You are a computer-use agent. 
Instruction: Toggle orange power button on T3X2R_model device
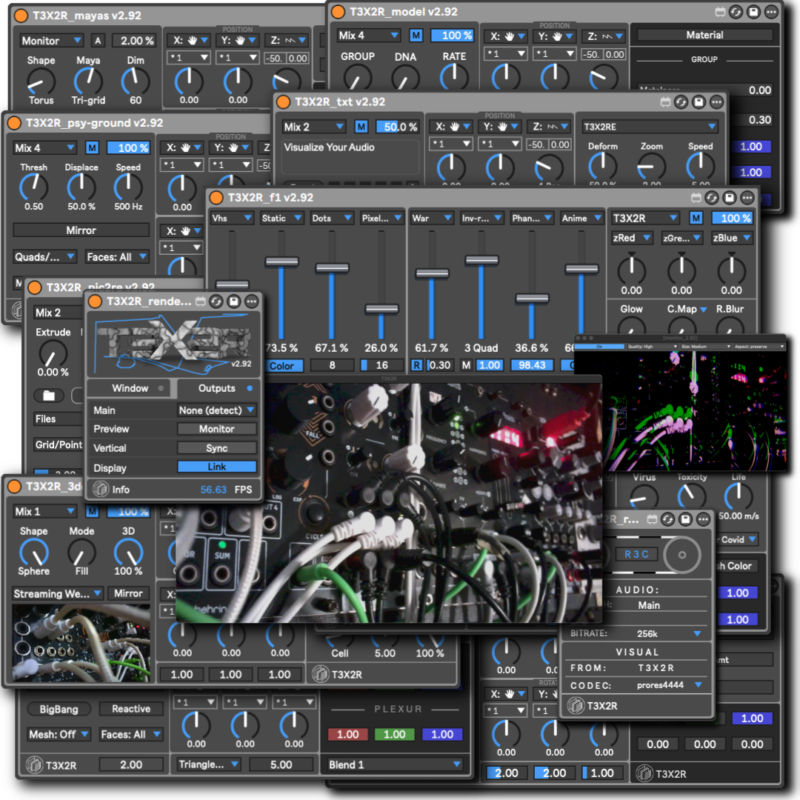click(x=338, y=12)
